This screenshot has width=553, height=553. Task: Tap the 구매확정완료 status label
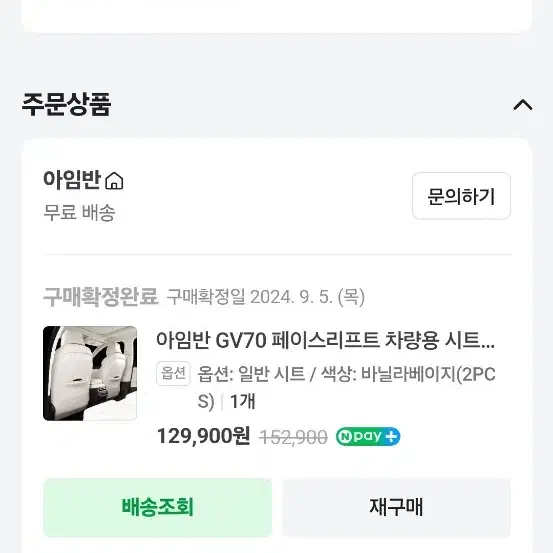101,297
